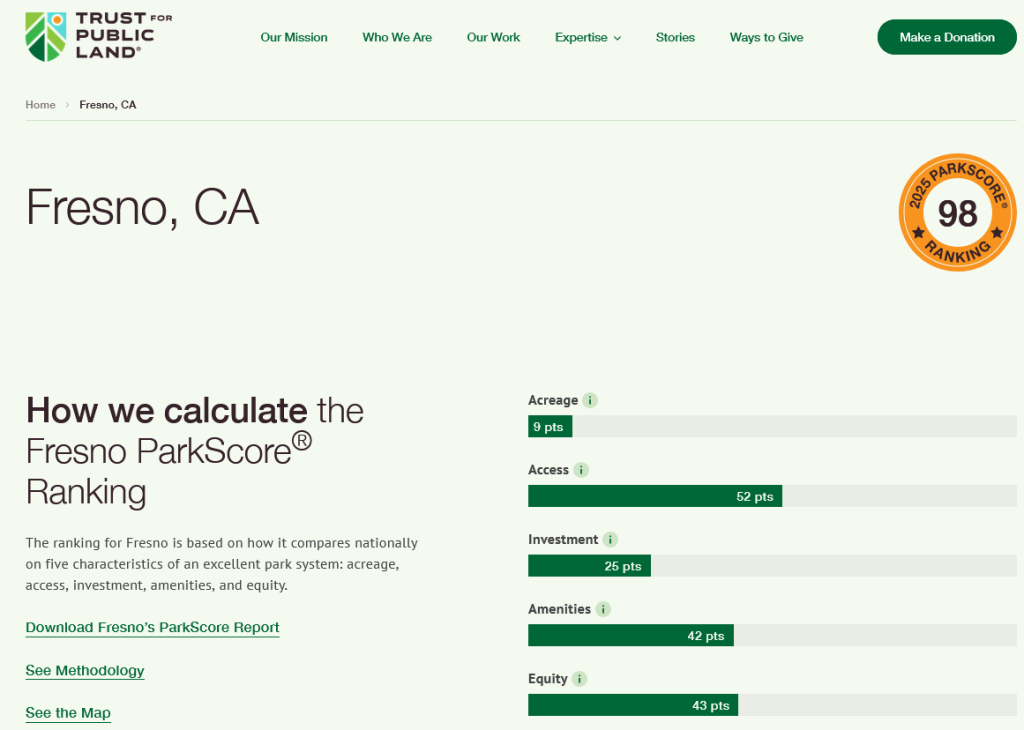Go to Home via breadcrumb
This screenshot has height=730, width=1024.
(40, 104)
